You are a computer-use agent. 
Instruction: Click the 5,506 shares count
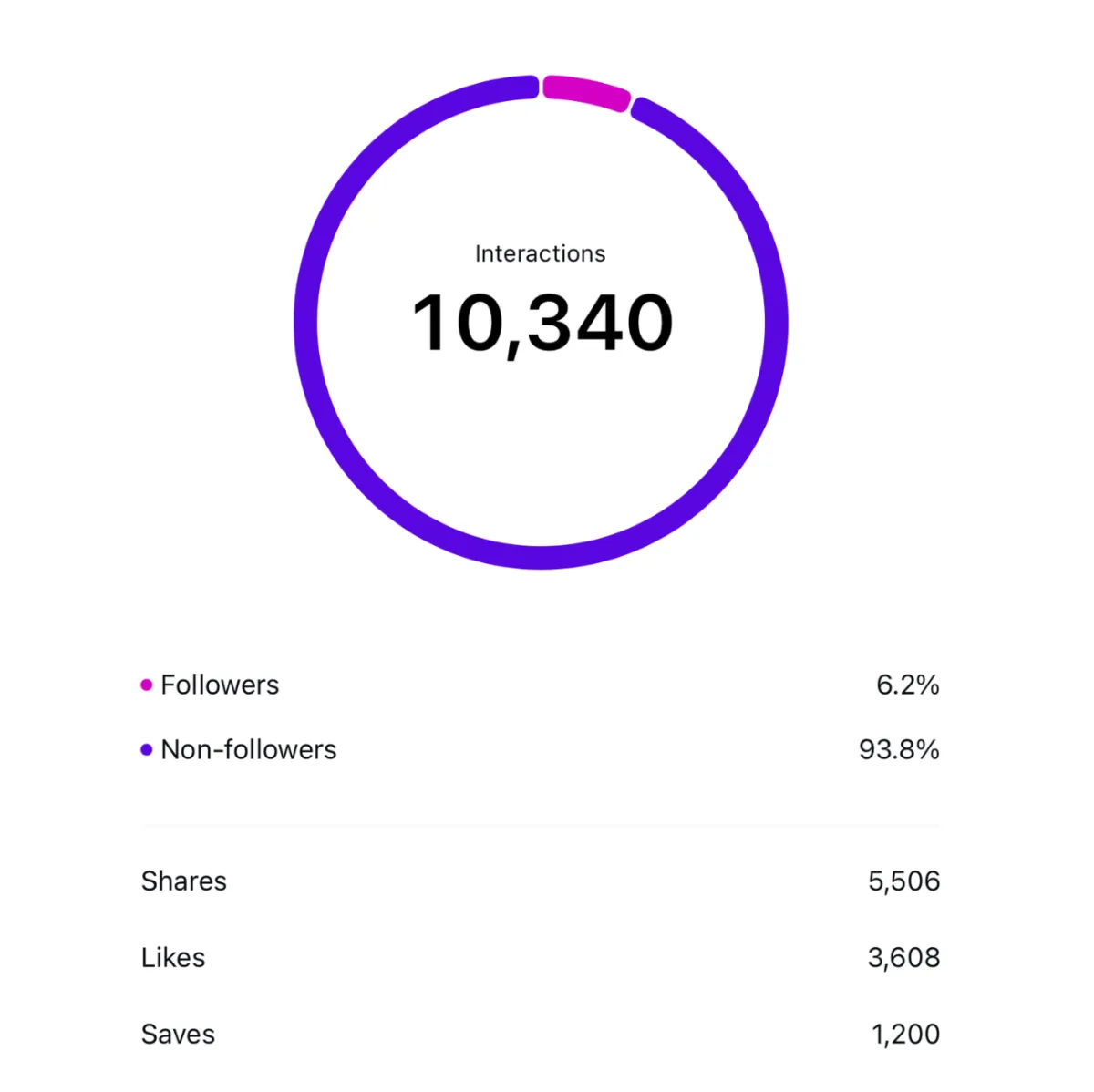click(x=903, y=881)
